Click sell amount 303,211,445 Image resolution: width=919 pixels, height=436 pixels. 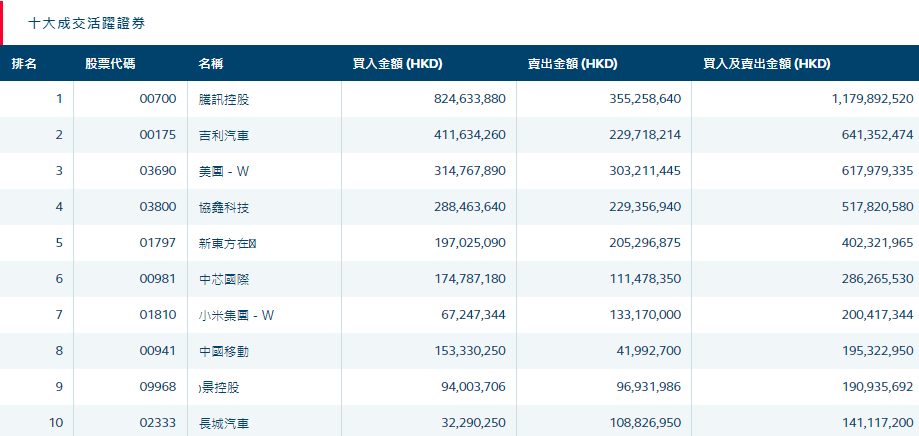[x=645, y=171]
